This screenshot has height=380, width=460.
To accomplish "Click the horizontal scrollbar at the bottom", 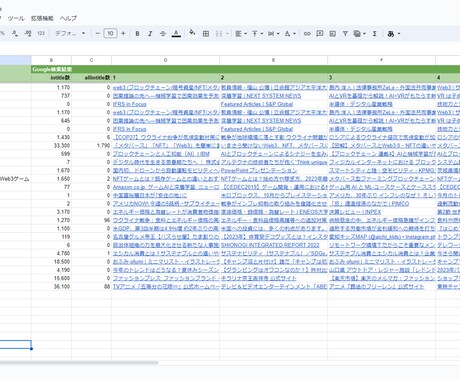I will 79,362.
